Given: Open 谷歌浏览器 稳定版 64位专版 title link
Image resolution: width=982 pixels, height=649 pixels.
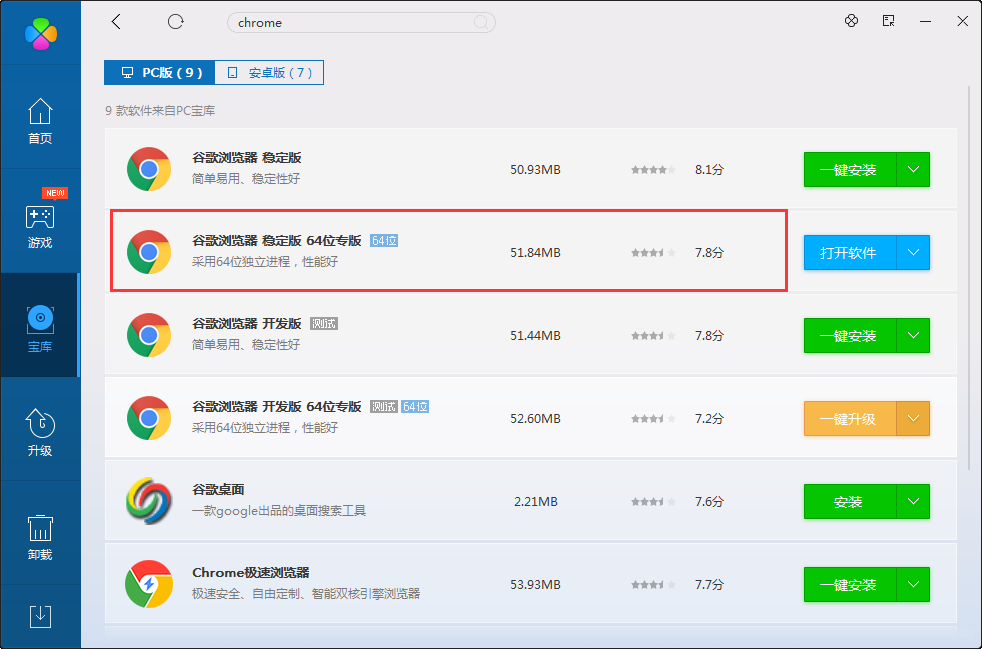Looking at the screenshot, I should click(x=277, y=241).
